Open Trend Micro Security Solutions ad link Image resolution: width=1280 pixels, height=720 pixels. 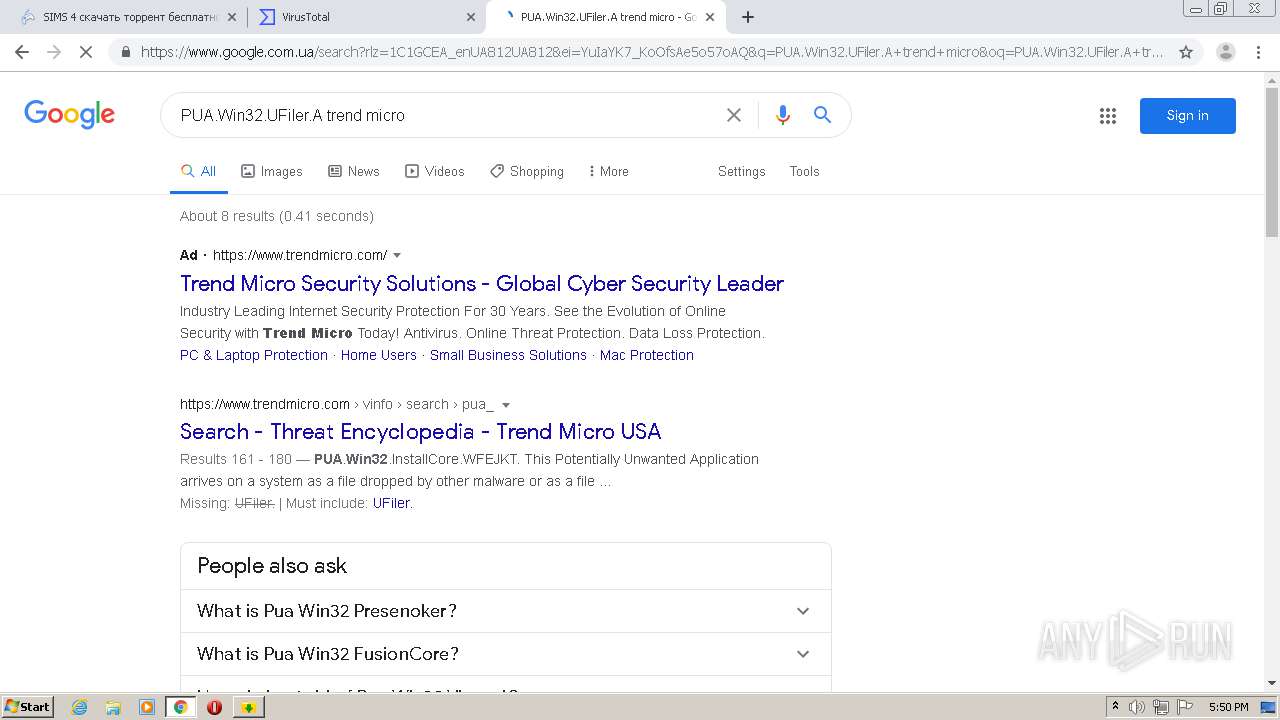[x=482, y=283]
